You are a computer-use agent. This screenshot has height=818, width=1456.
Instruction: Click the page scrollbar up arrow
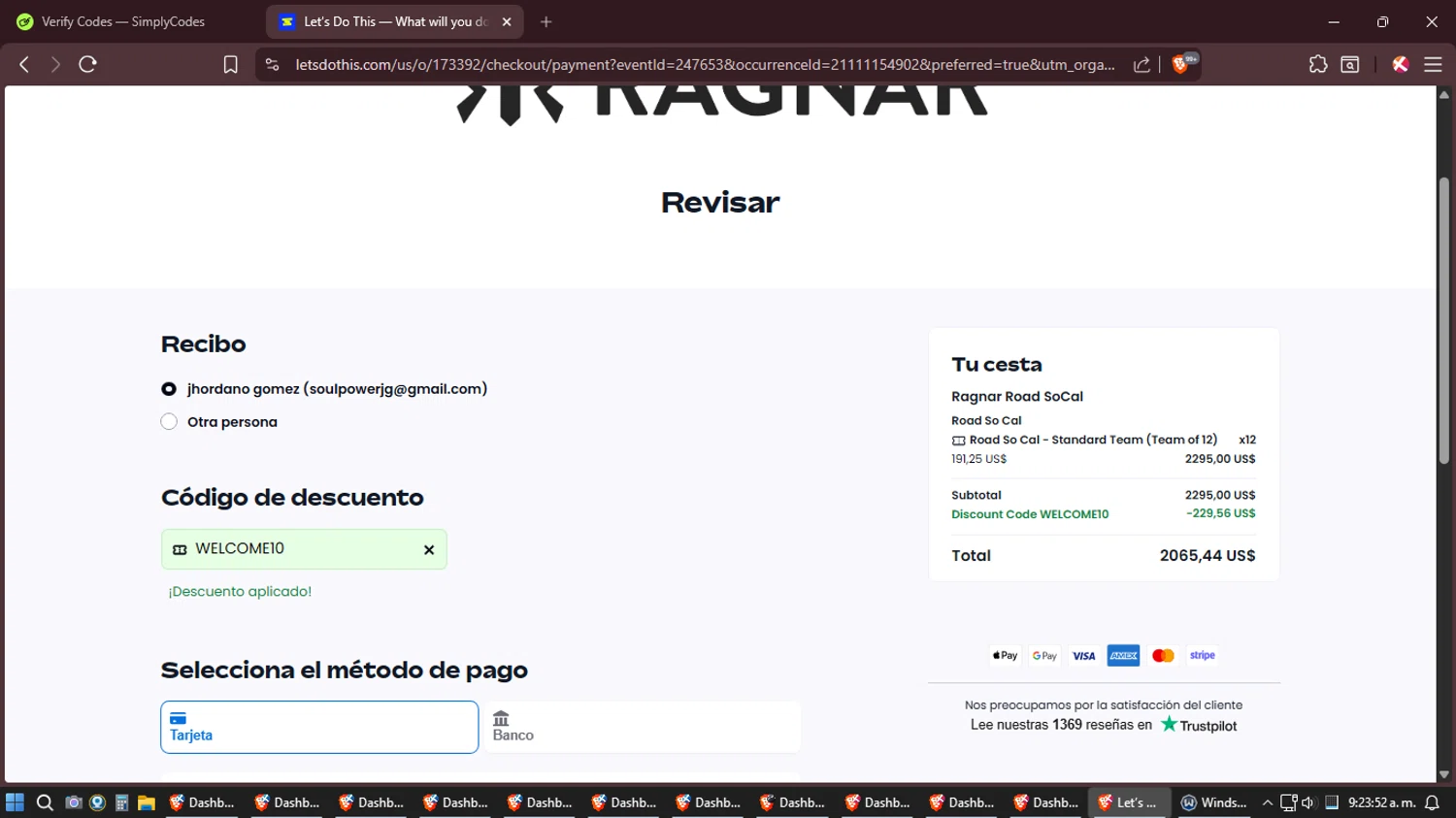point(1444,94)
